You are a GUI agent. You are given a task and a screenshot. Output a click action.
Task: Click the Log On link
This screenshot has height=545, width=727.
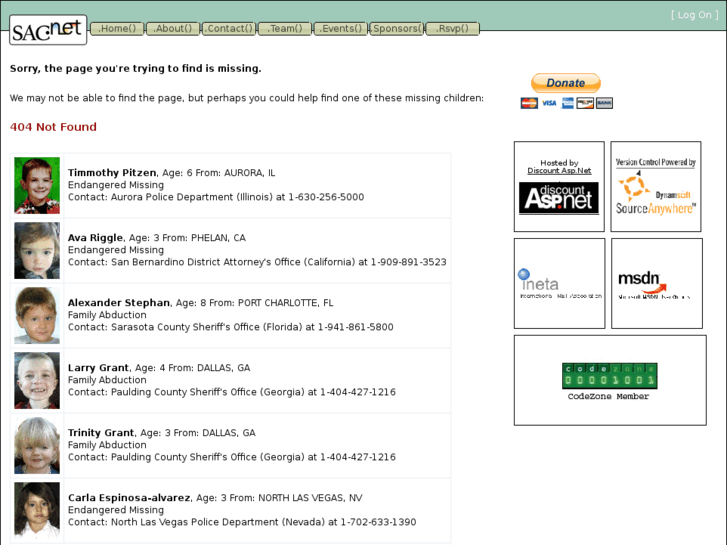click(x=694, y=15)
